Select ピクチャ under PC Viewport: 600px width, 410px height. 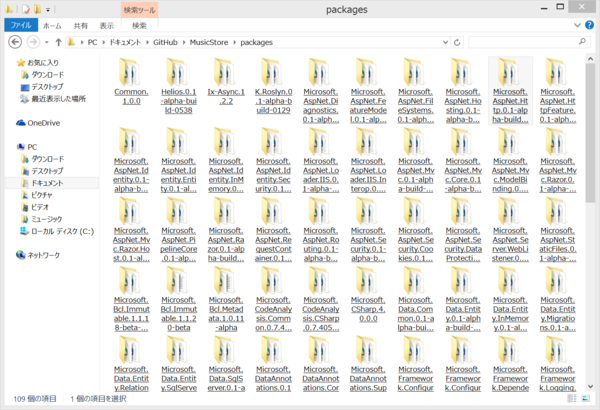37,195
